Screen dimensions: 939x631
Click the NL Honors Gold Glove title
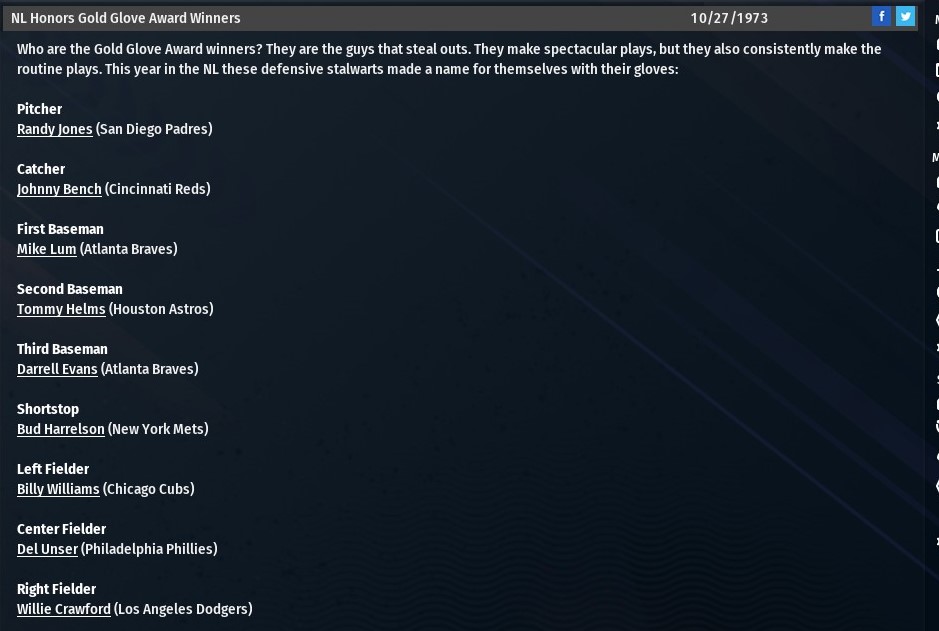click(x=126, y=18)
